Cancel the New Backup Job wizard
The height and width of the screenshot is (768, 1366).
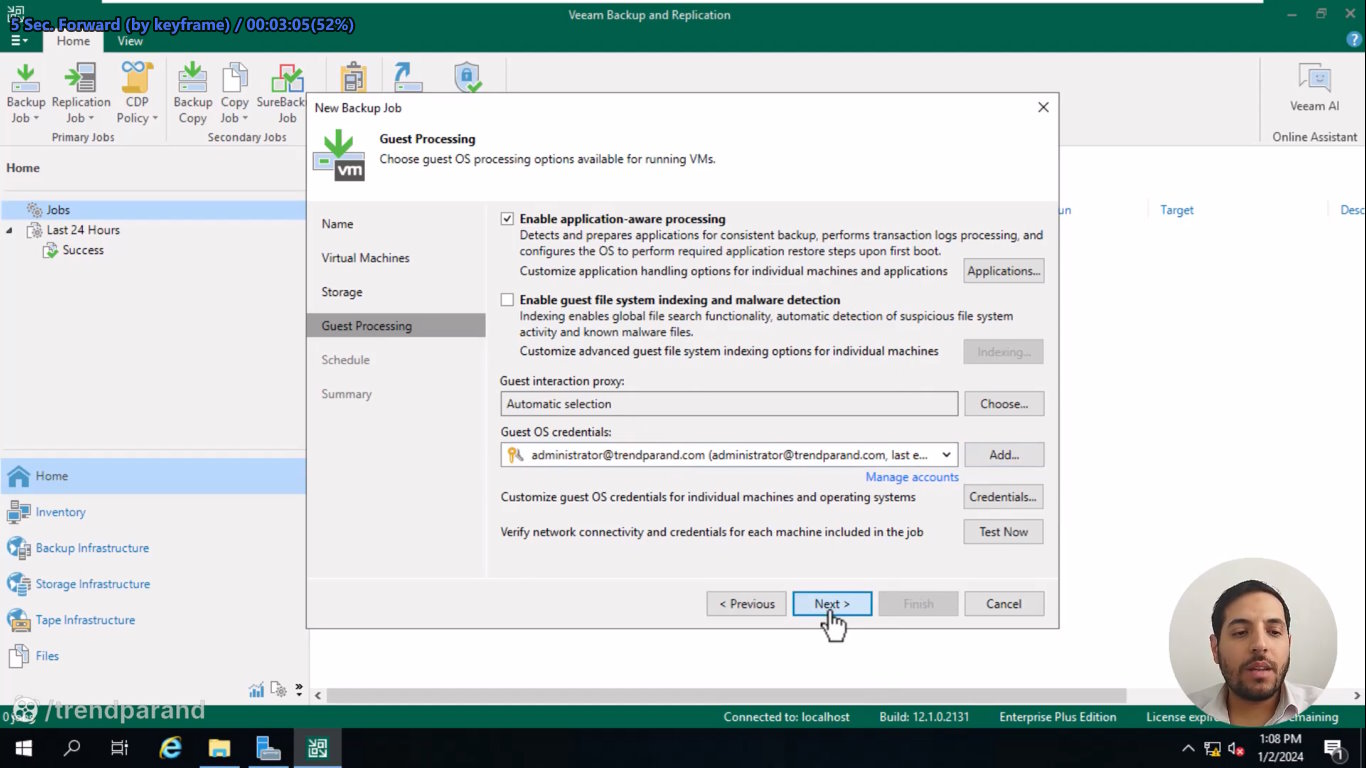pos(1004,604)
